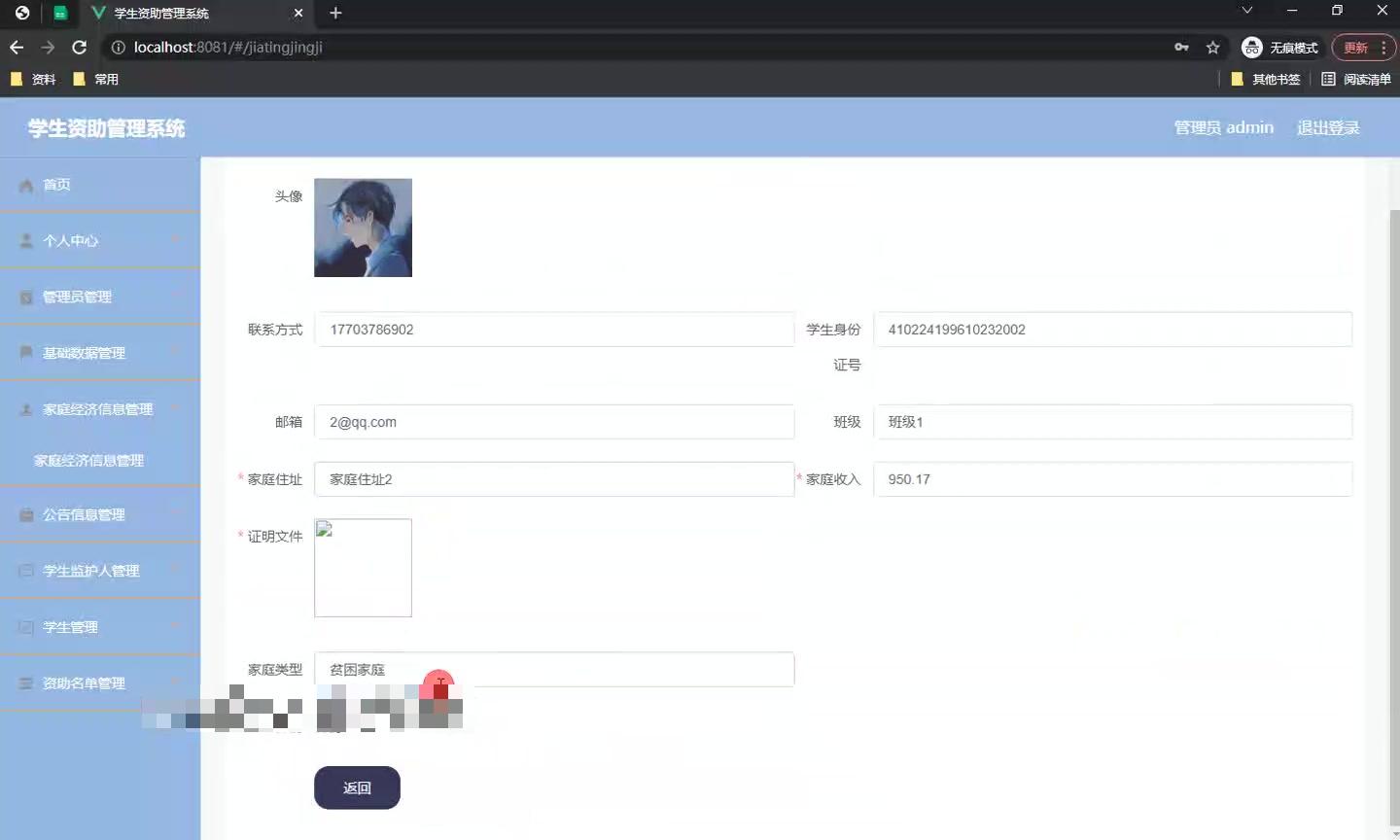
Task: Click the 更新 browser update button
Action: (1363, 47)
